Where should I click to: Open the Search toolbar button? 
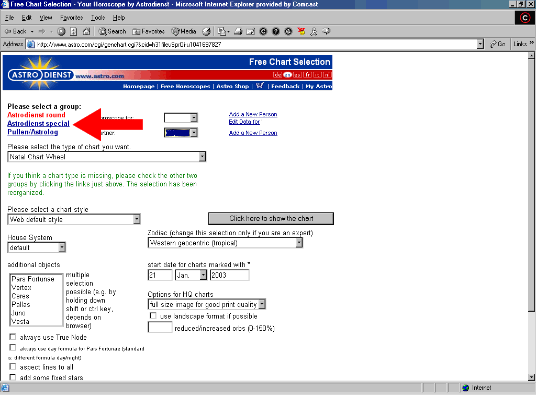coord(112,31)
